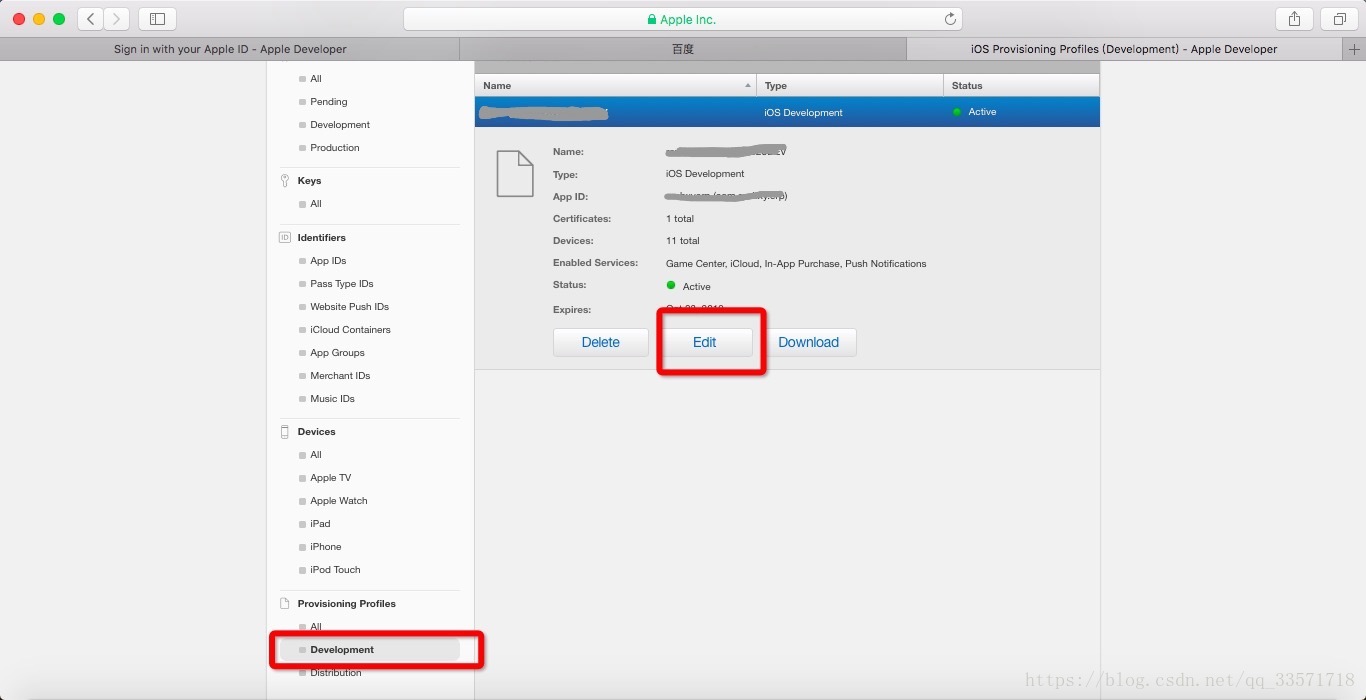Open Production certificates in sidebar
The height and width of the screenshot is (700, 1366).
(x=335, y=148)
